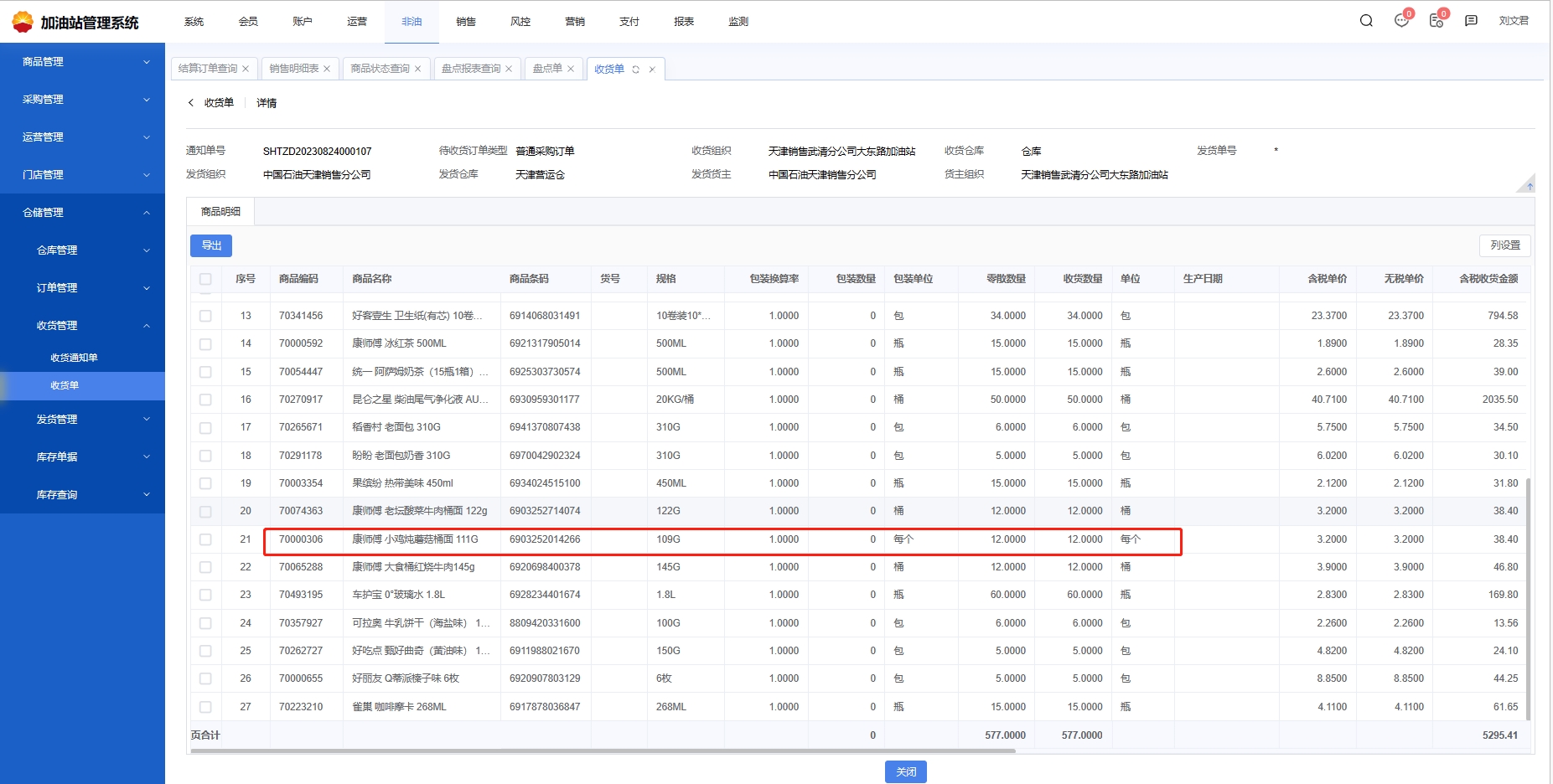Tick the select-all checkbox in table header
Viewport: 1553px width, 784px height.
(x=205, y=279)
